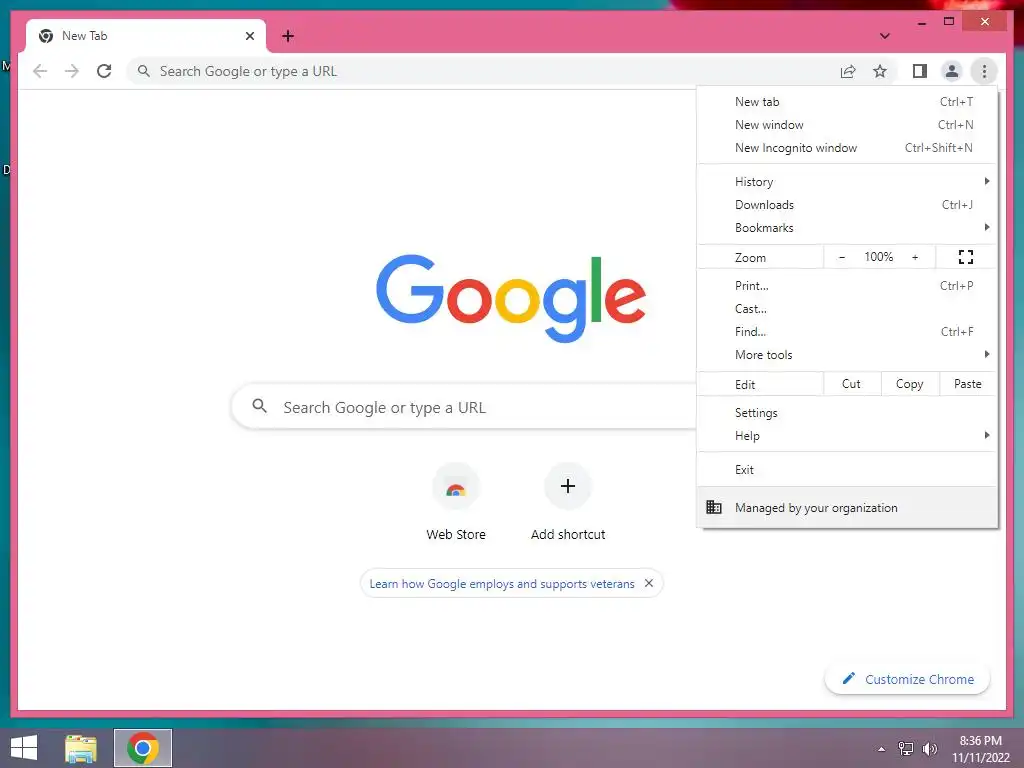Click Managed by your organization
This screenshot has height=768, width=1024.
(x=847, y=507)
